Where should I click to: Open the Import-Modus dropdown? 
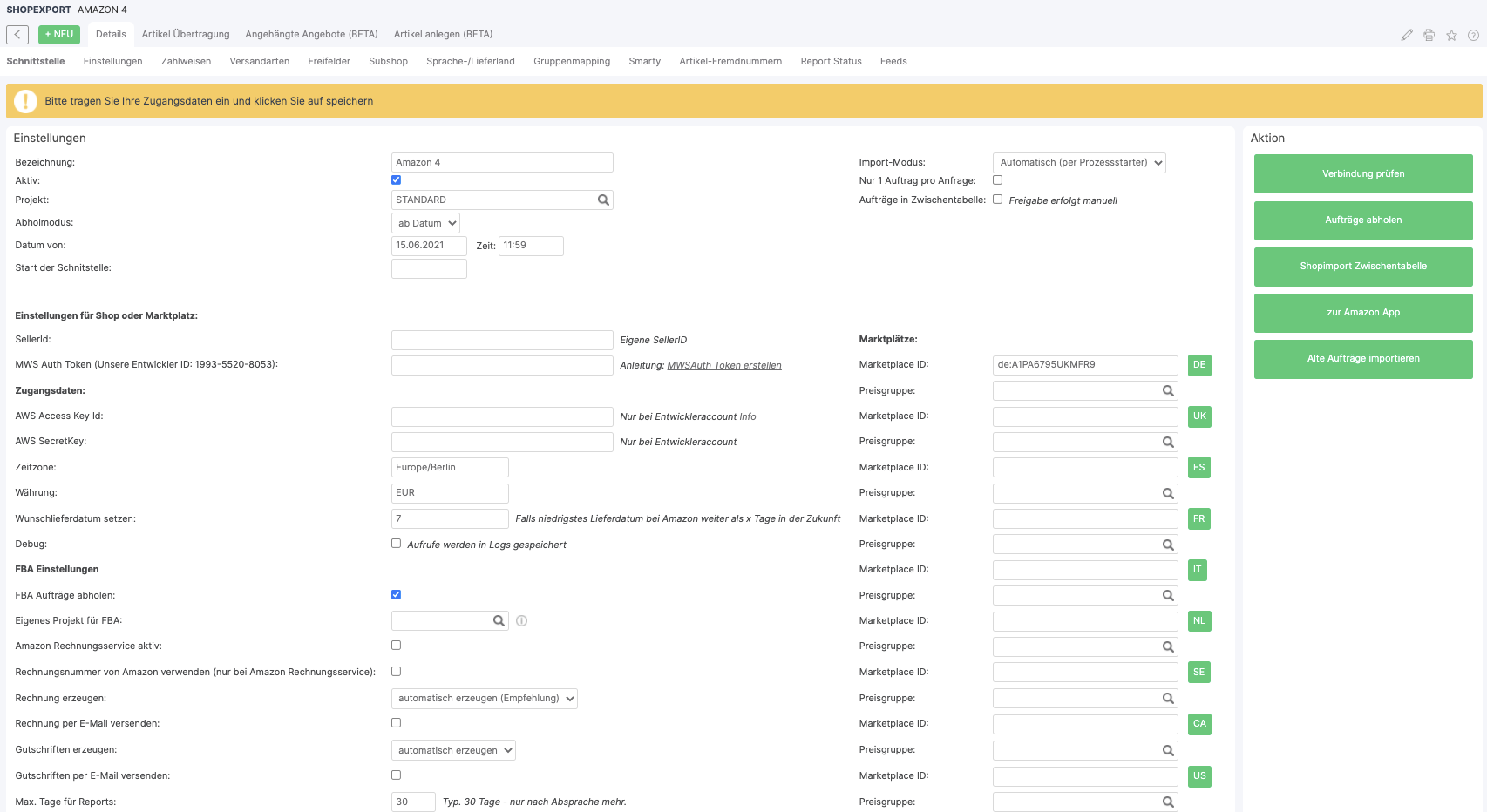[x=1079, y=163]
